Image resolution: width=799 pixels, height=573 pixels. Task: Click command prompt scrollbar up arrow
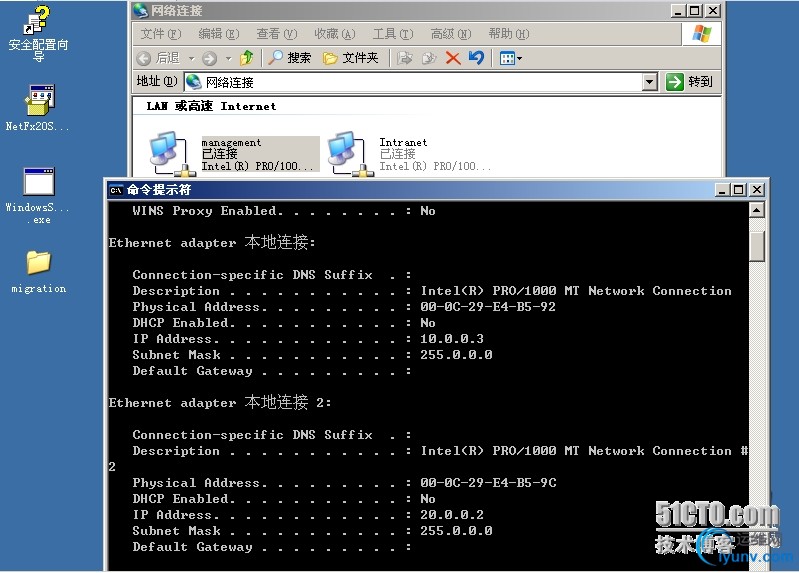tap(757, 210)
